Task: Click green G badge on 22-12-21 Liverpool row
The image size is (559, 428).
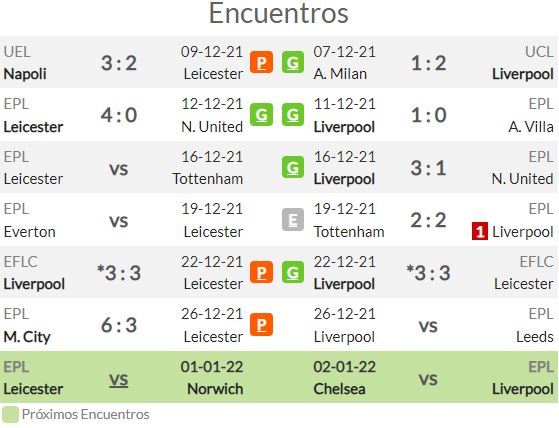Action: pos(293,272)
